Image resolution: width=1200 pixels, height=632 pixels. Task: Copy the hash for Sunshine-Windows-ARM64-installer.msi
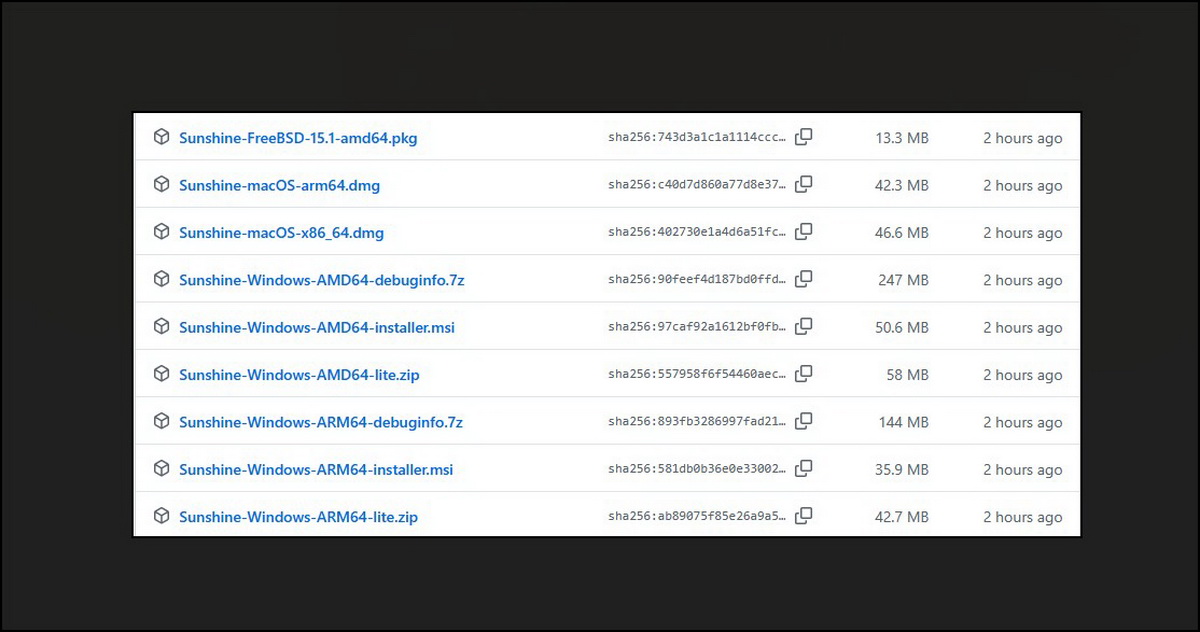(x=803, y=469)
